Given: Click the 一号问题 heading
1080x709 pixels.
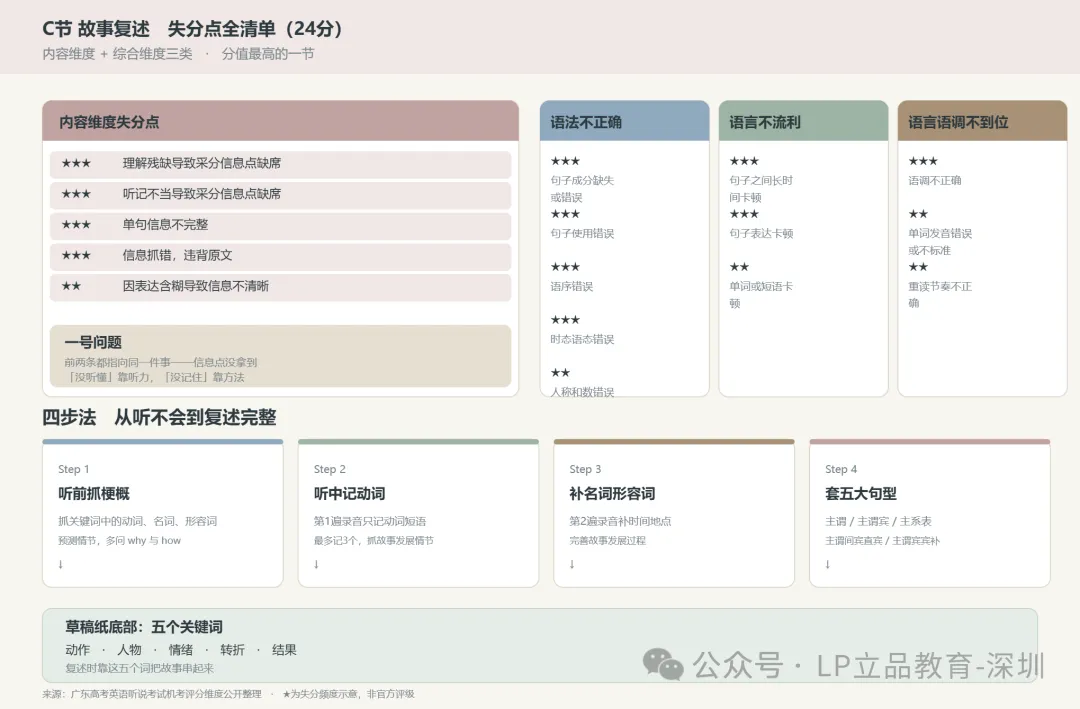Looking at the screenshot, I should click(x=93, y=342).
